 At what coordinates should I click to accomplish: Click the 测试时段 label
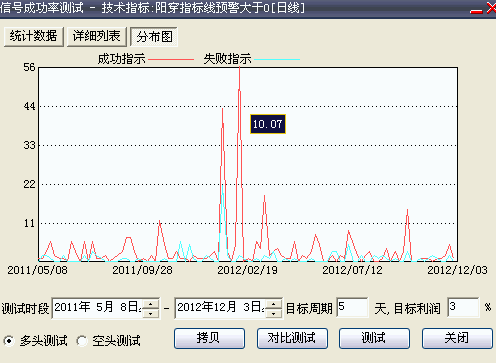25,309
